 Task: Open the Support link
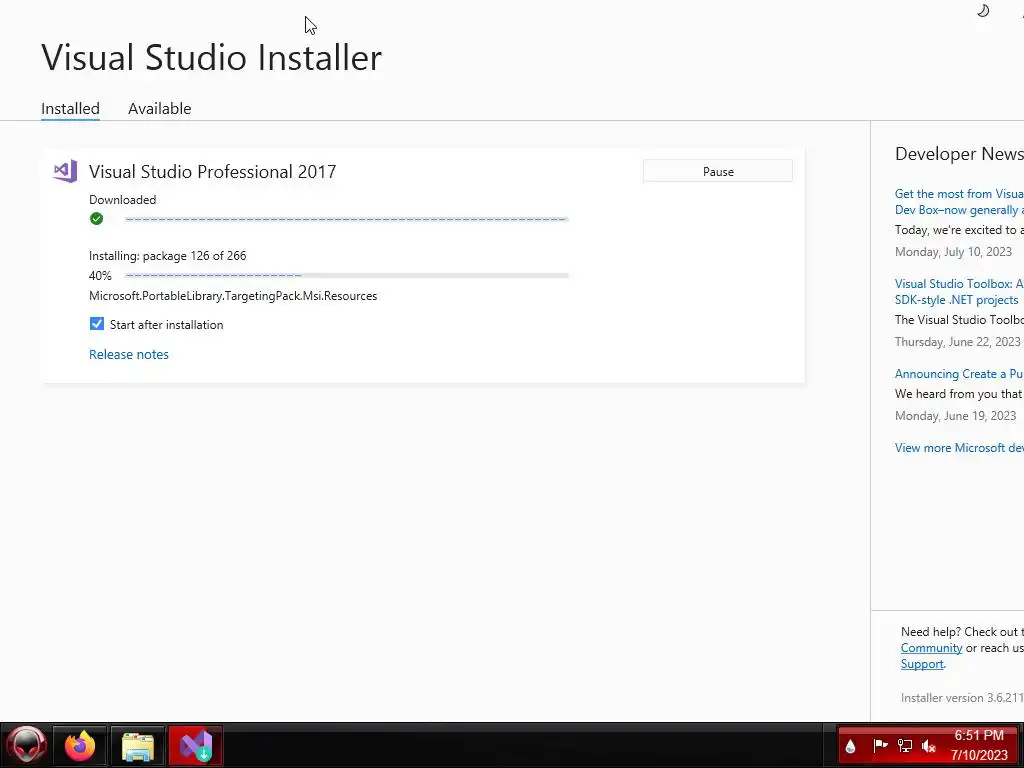pyautogui.click(x=922, y=664)
